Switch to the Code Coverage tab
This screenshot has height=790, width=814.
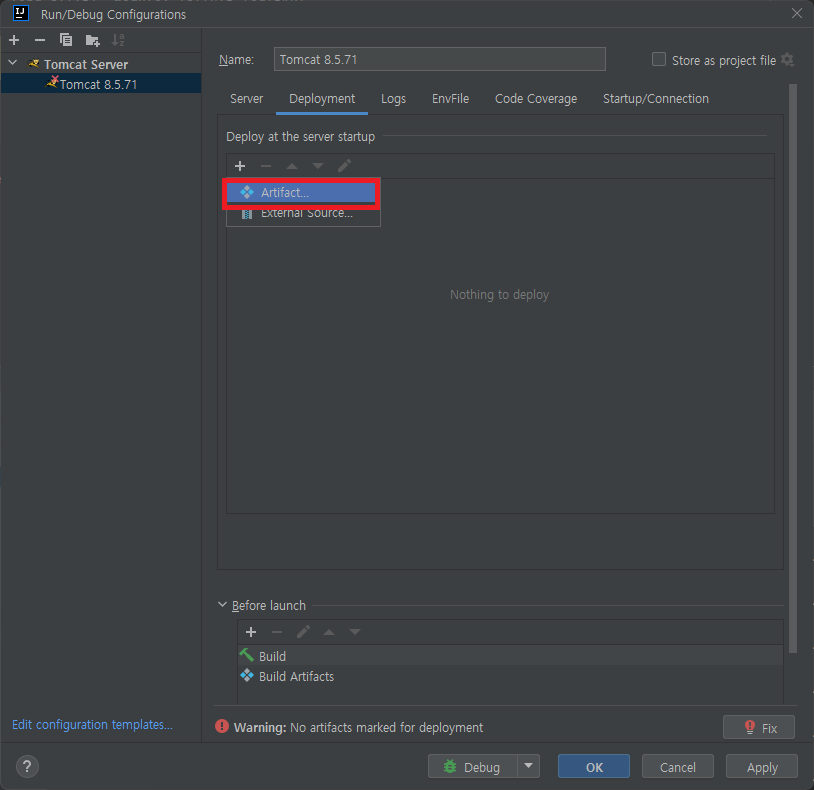[x=536, y=99]
